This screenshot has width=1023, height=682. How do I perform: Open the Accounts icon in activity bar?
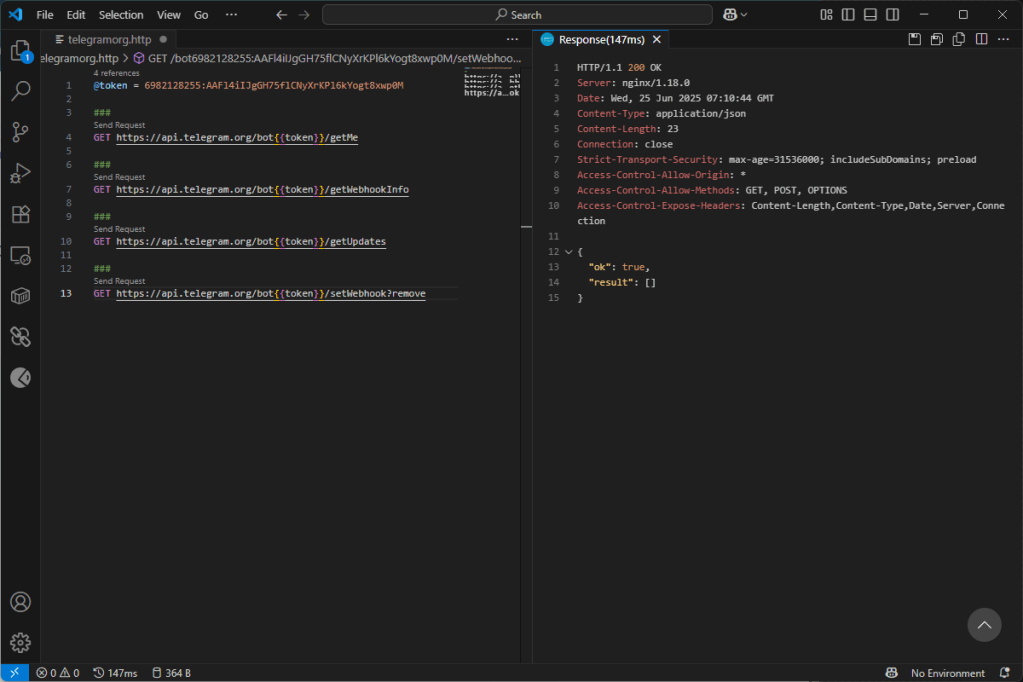[x=20, y=602]
